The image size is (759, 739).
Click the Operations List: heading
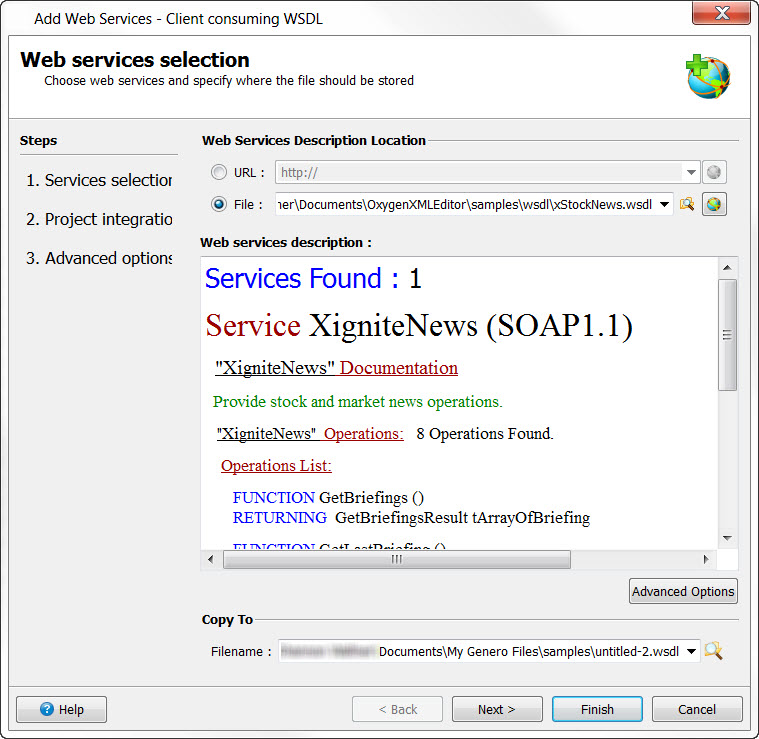click(276, 466)
